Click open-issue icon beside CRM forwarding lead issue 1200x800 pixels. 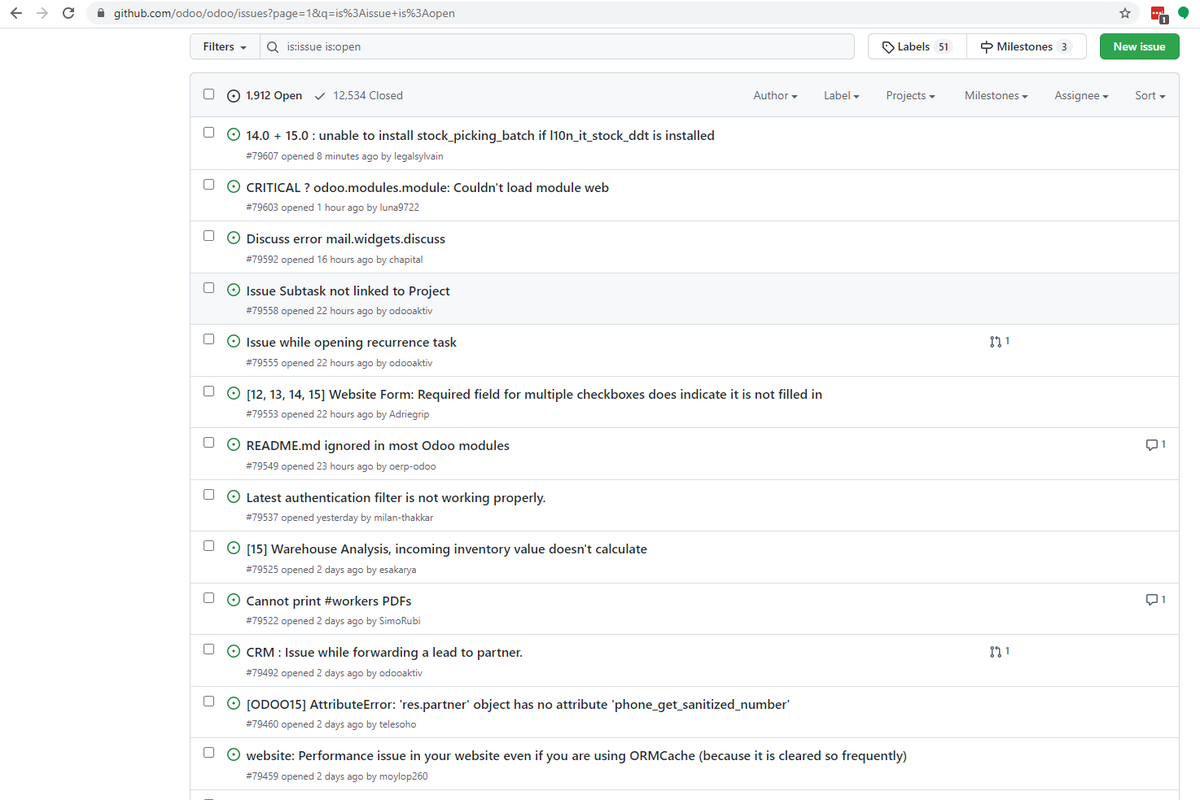point(233,652)
